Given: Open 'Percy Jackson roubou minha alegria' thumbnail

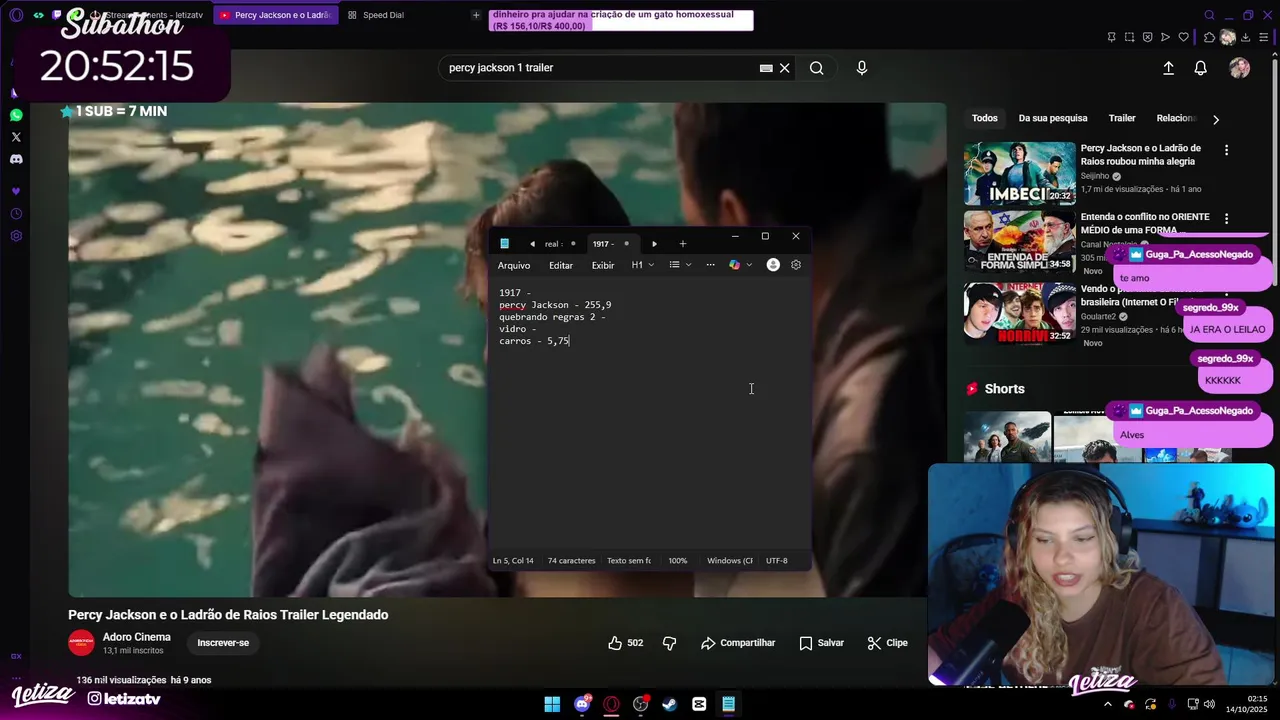Looking at the screenshot, I should click(x=1020, y=173).
